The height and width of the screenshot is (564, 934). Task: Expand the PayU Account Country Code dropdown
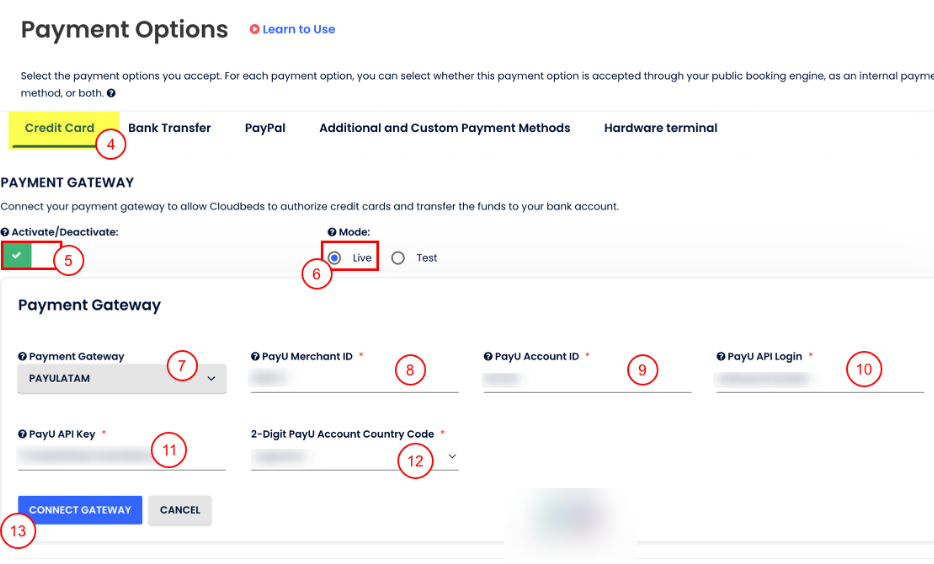pyautogui.click(x=354, y=457)
